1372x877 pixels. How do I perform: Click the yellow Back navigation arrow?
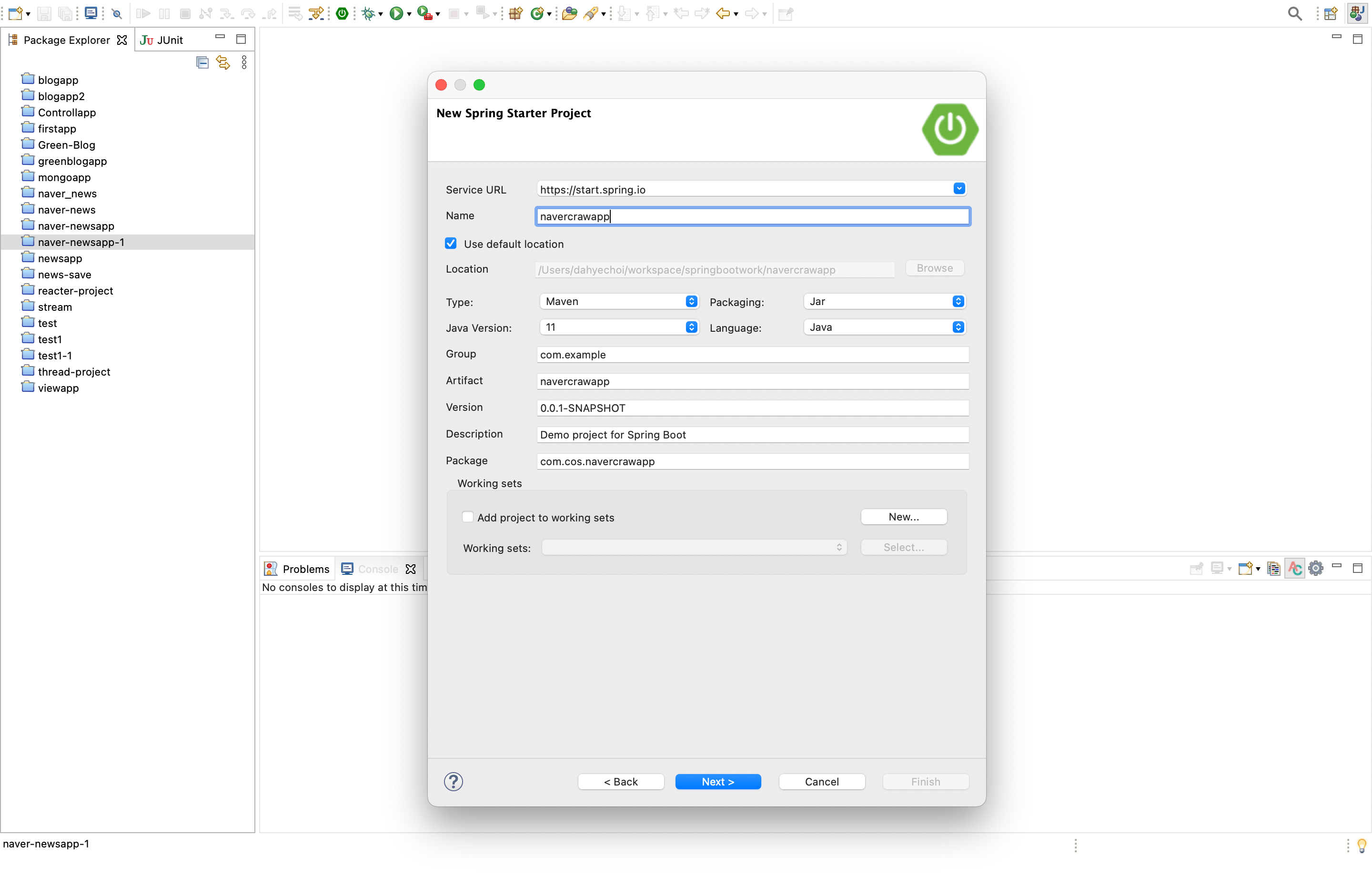tap(723, 13)
